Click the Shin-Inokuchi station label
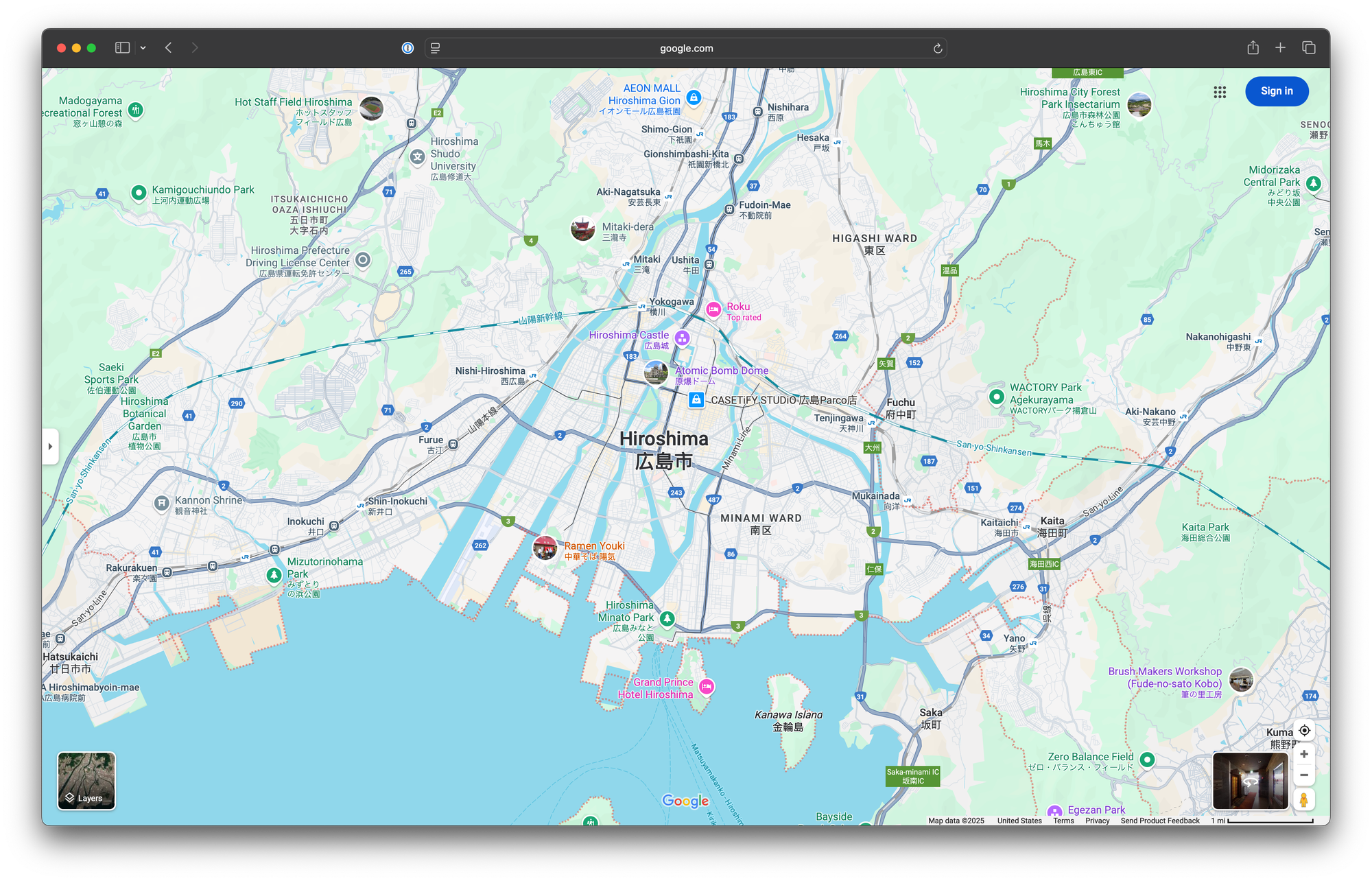 (397, 506)
